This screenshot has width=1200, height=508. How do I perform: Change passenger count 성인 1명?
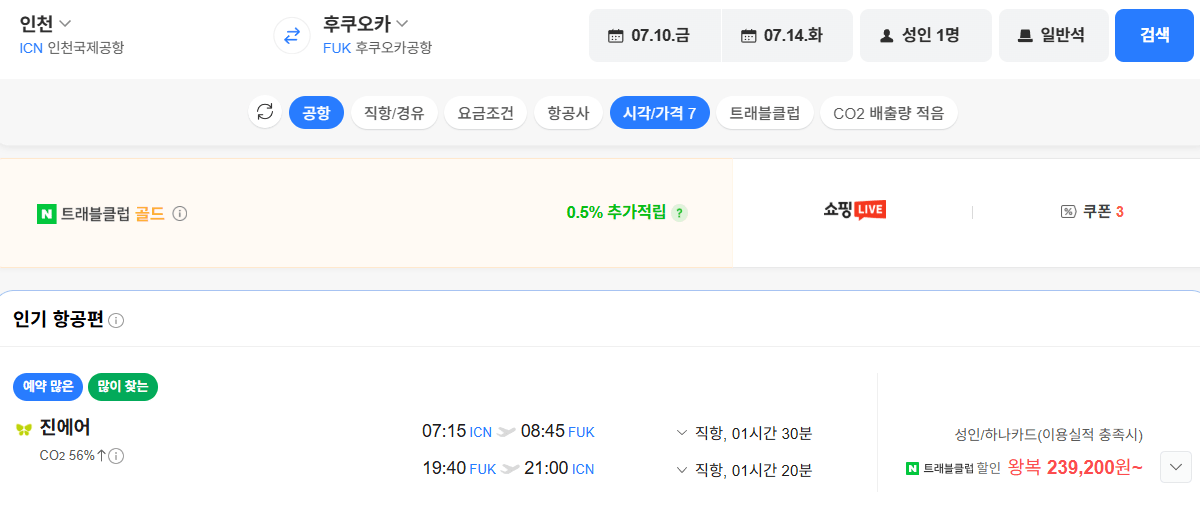click(926, 36)
